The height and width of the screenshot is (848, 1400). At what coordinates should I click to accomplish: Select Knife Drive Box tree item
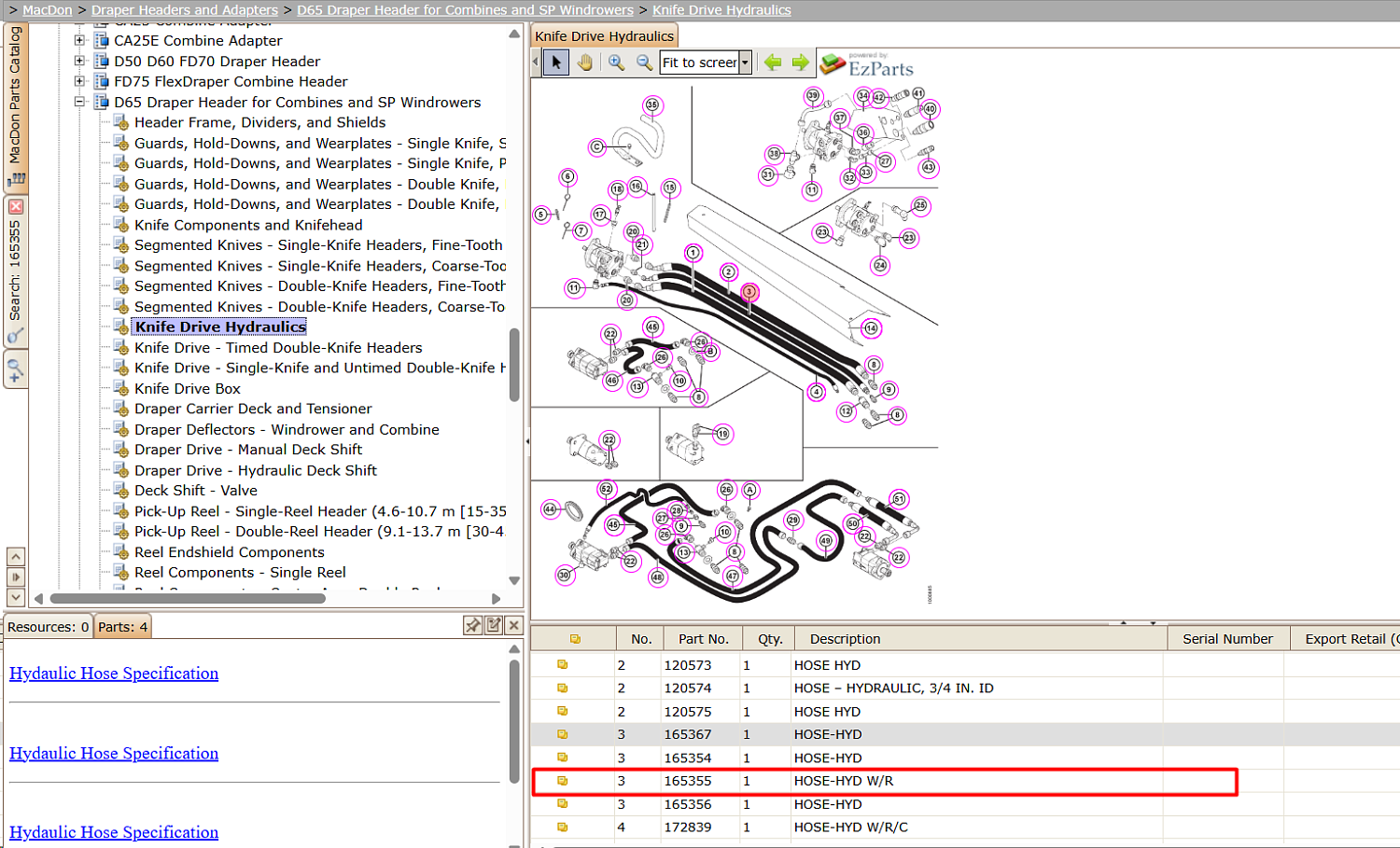tap(188, 388)
